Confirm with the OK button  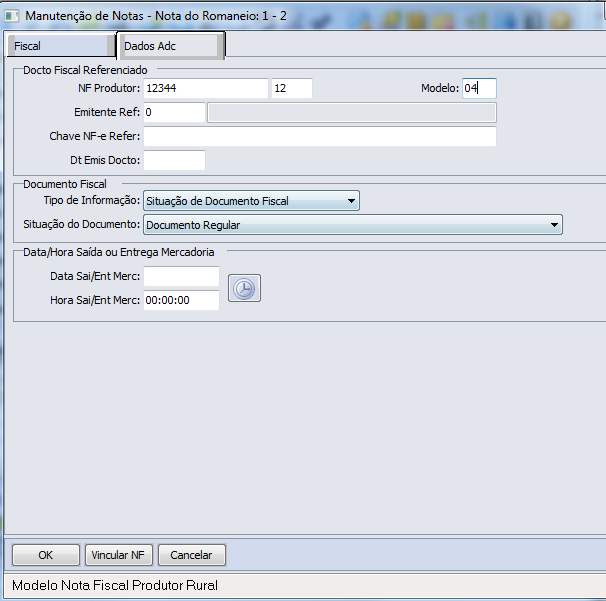click(46, 555)
